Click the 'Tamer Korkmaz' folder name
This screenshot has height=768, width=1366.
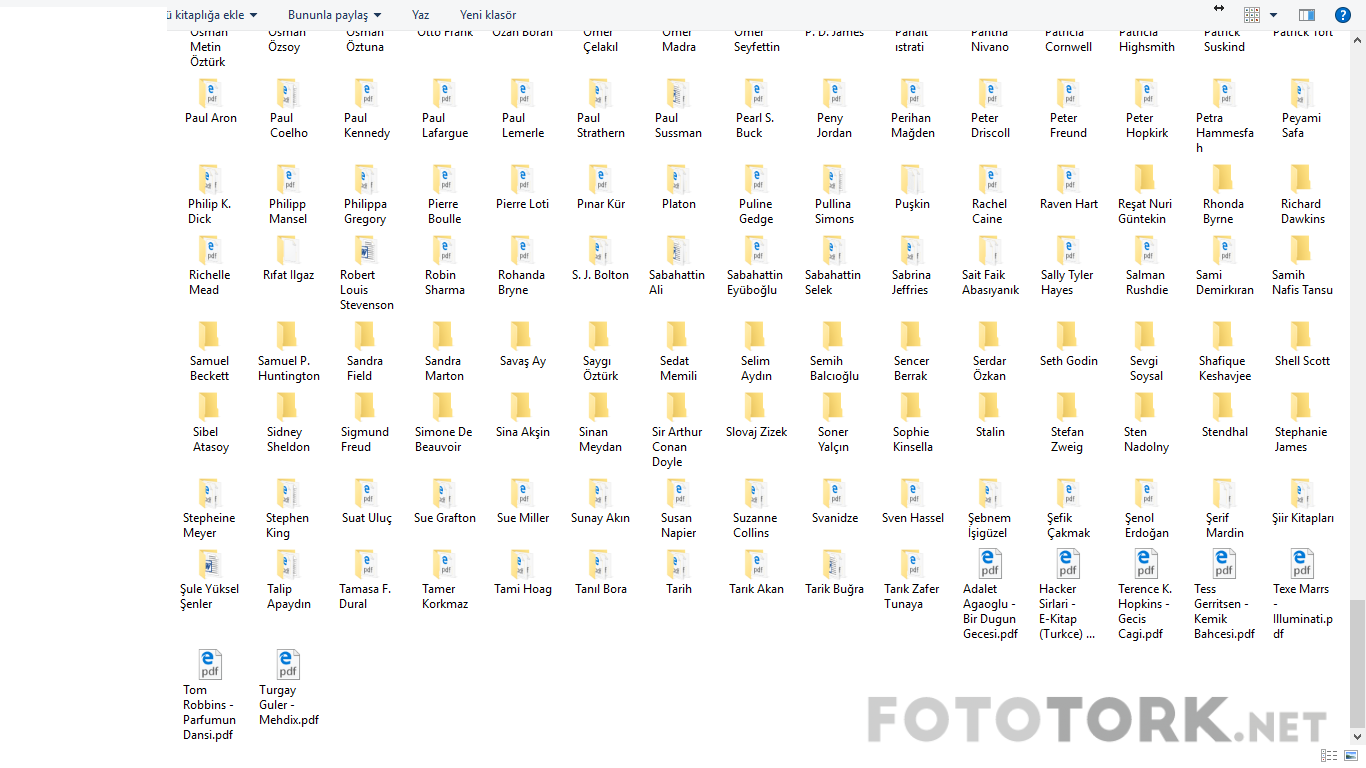tap(445, 596)
